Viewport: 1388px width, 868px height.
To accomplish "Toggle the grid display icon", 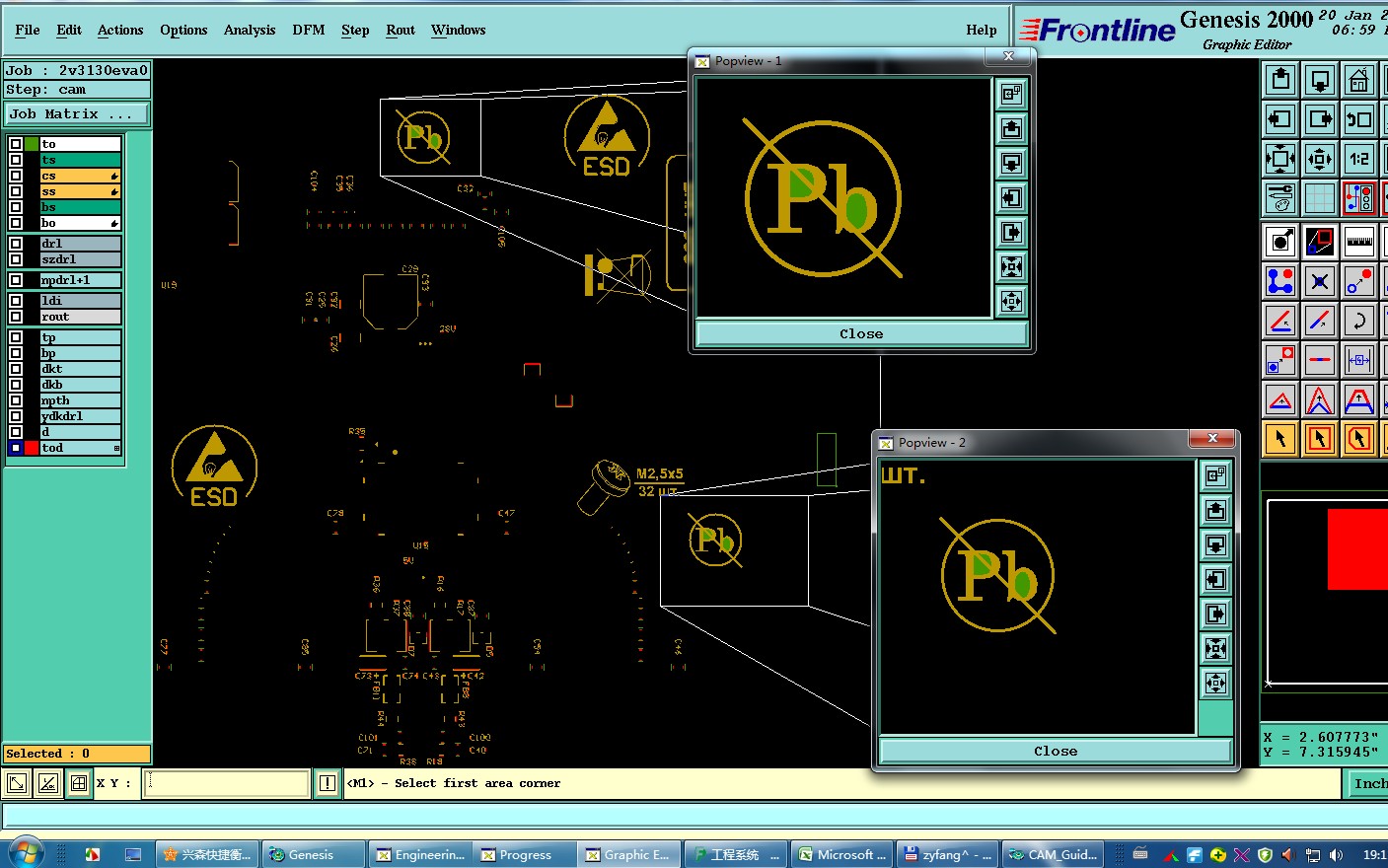I will 1320,198.
